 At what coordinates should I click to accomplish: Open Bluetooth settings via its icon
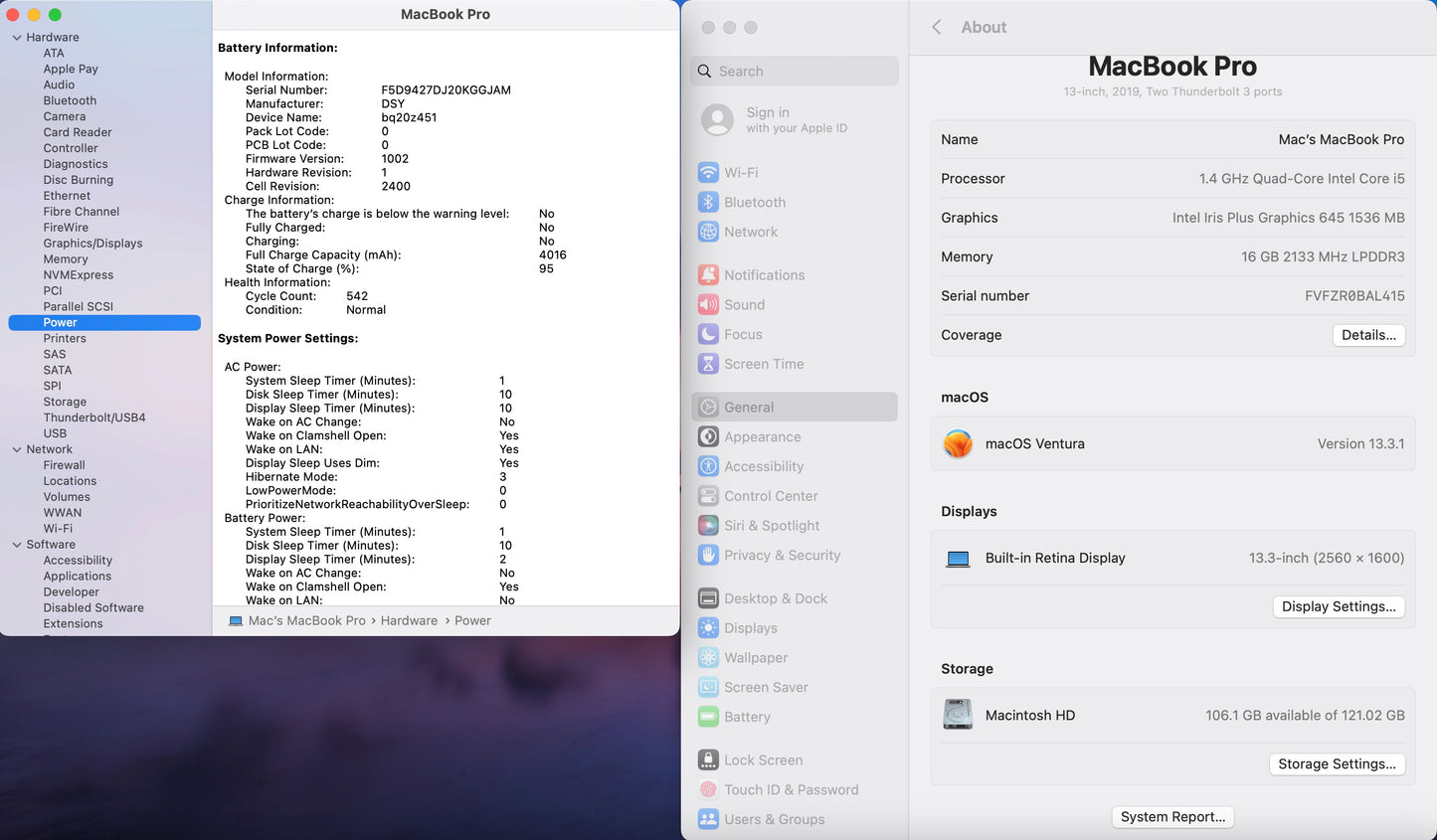coord(708,202)
